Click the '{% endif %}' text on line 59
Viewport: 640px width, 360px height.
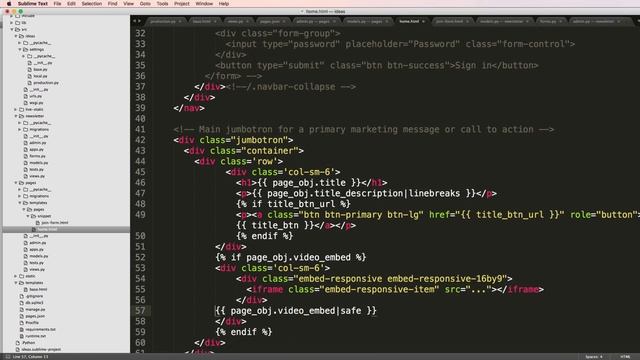point(244,332)
